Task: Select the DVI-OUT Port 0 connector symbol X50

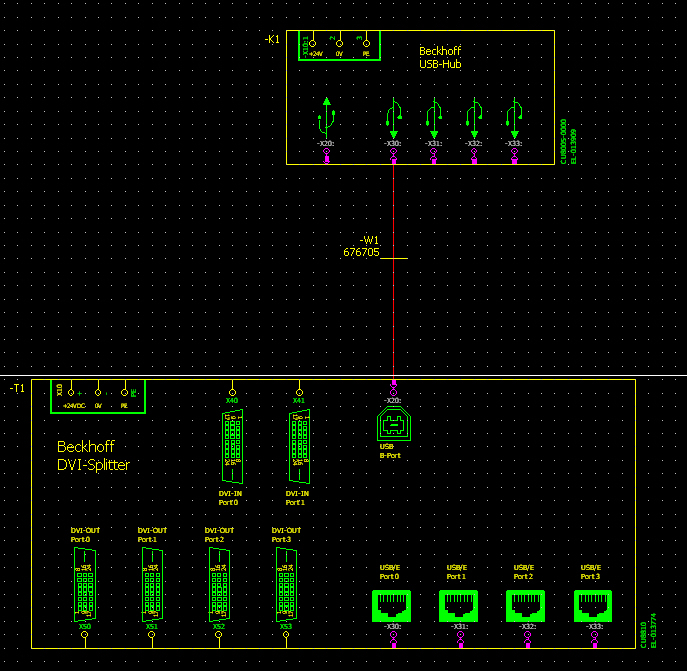Action: [x=85, y=584]
